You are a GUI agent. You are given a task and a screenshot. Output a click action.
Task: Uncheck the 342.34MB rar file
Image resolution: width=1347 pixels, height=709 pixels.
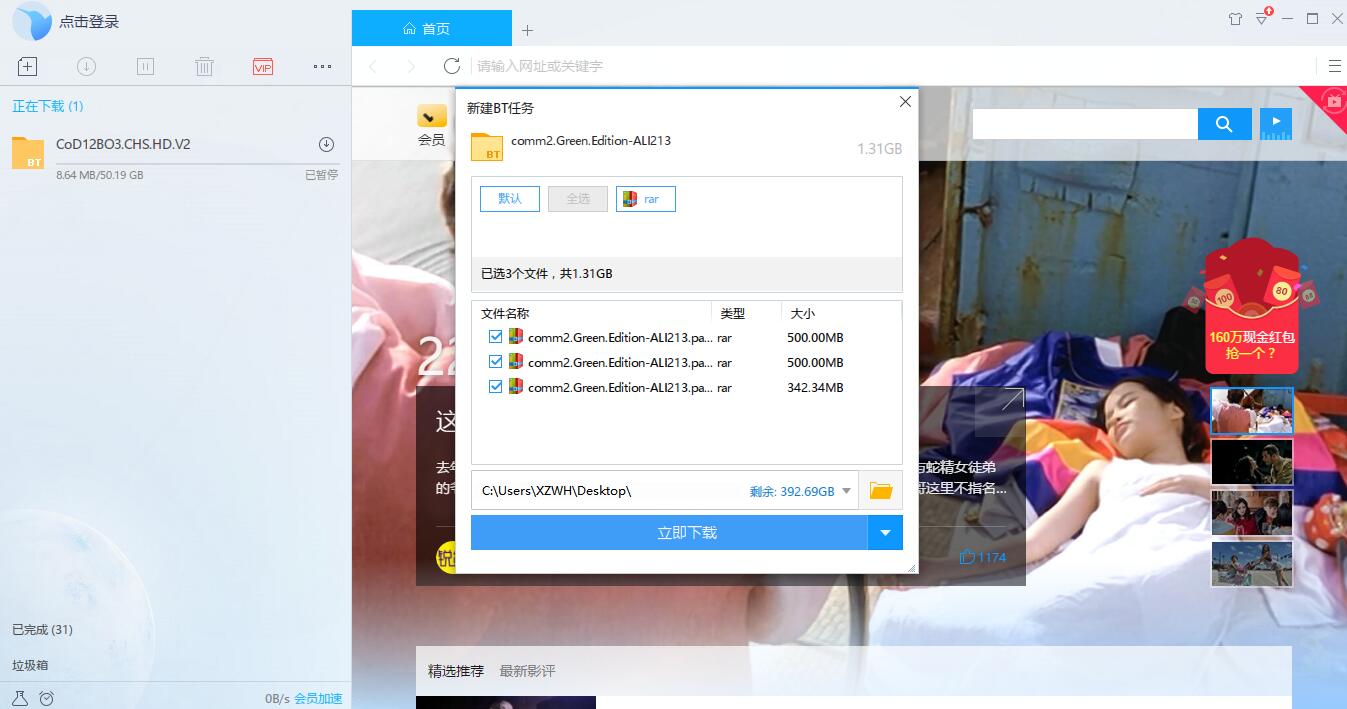click(x=495, y=387)
